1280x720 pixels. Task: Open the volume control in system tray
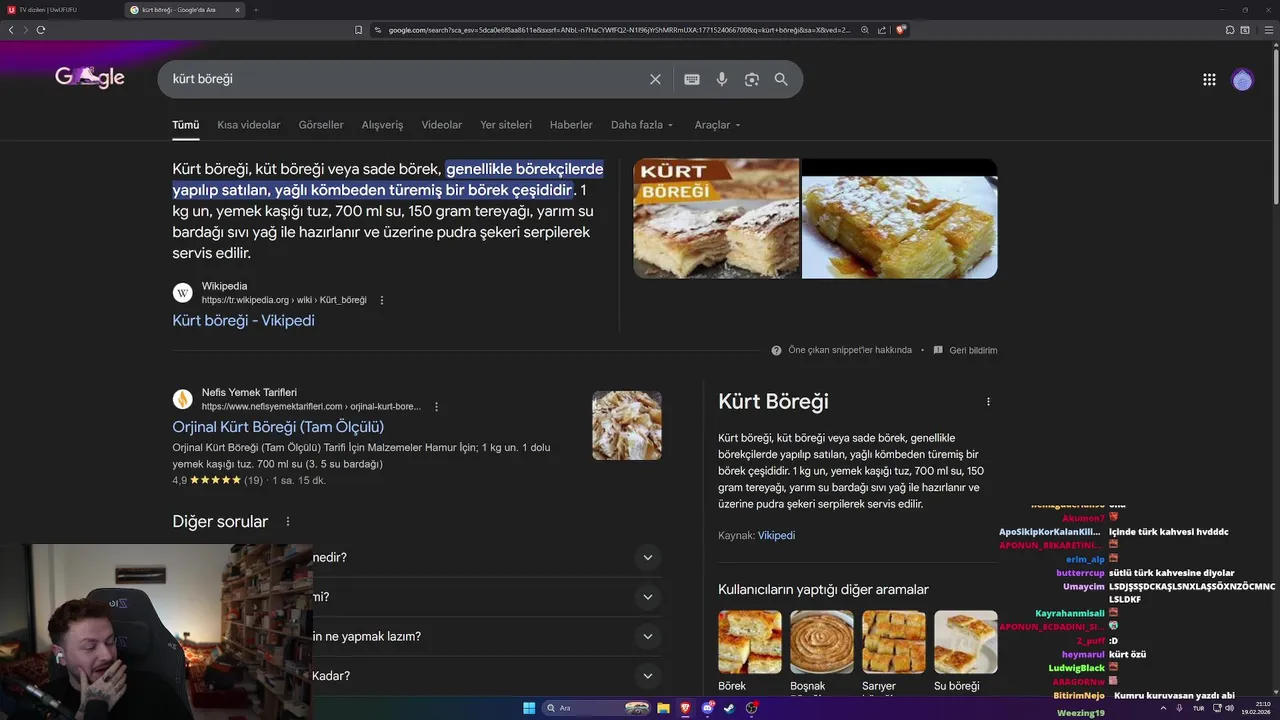pos(1230,708)
